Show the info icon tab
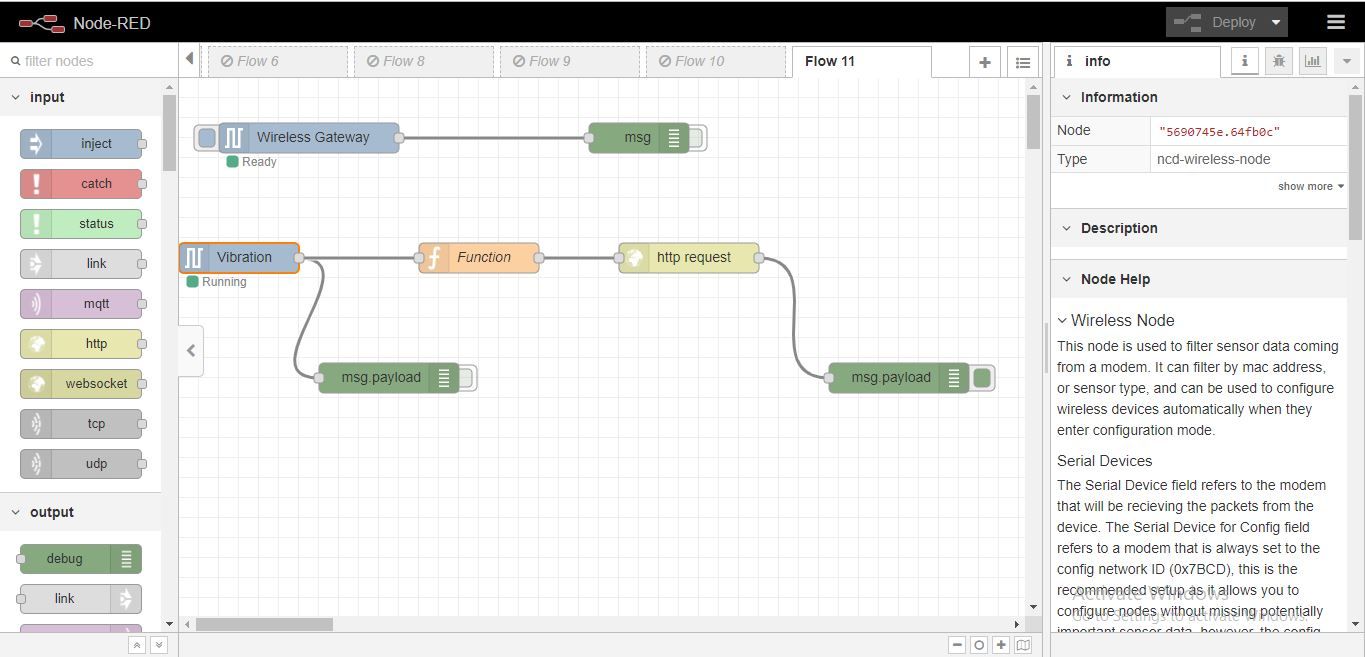Image resolution: width=1365 pixels, height=657 pixels. [1244, 61]
